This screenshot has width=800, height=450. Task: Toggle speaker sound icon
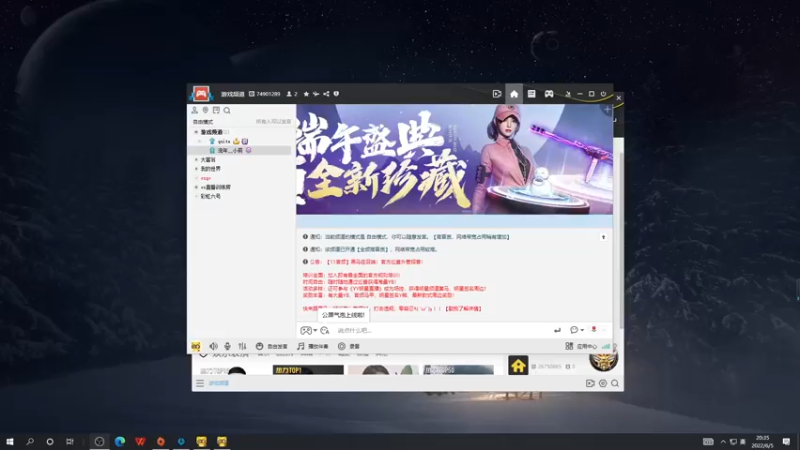[x=213, y=346]
